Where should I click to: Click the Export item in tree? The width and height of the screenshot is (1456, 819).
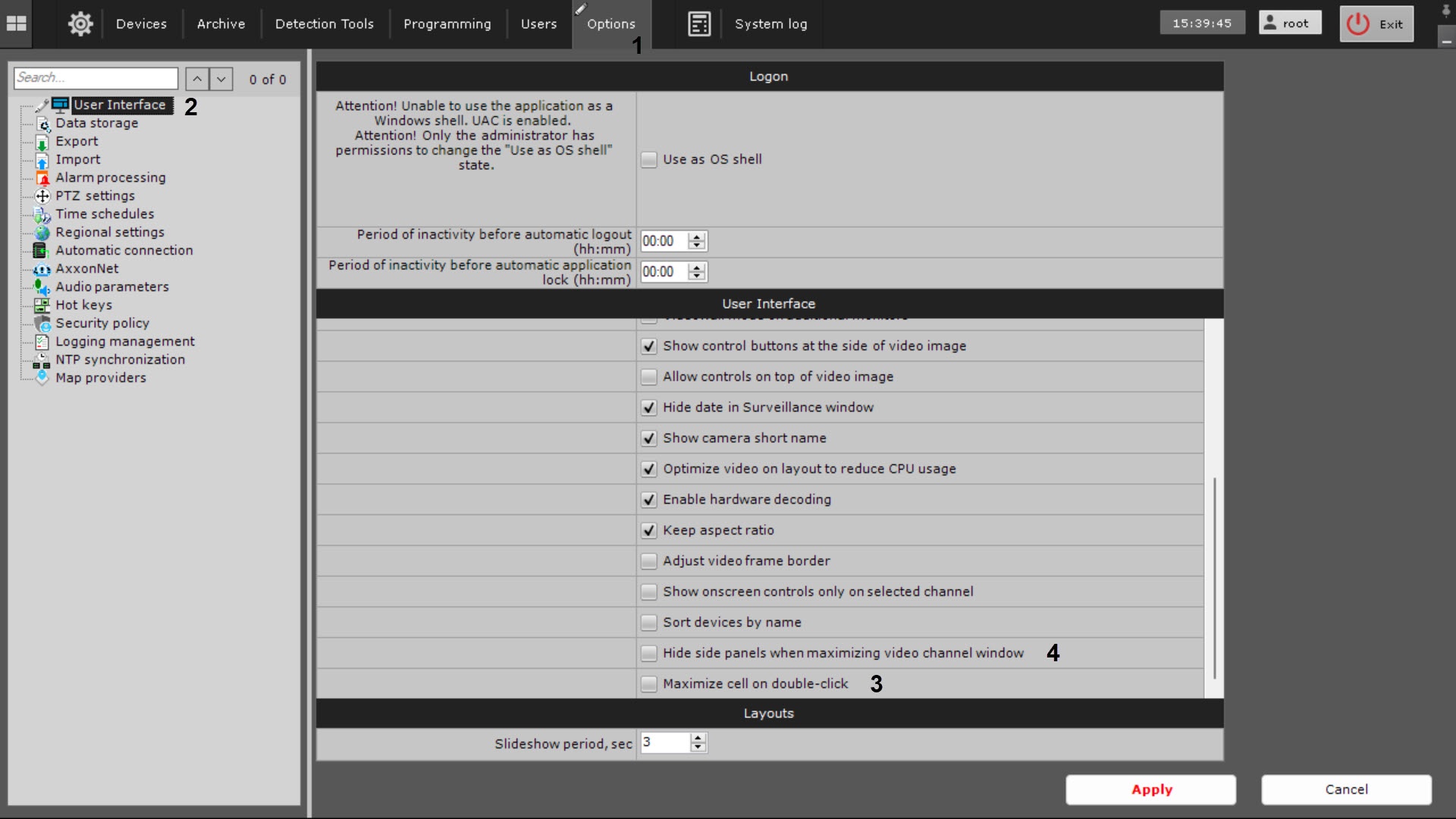pos(77,141)
